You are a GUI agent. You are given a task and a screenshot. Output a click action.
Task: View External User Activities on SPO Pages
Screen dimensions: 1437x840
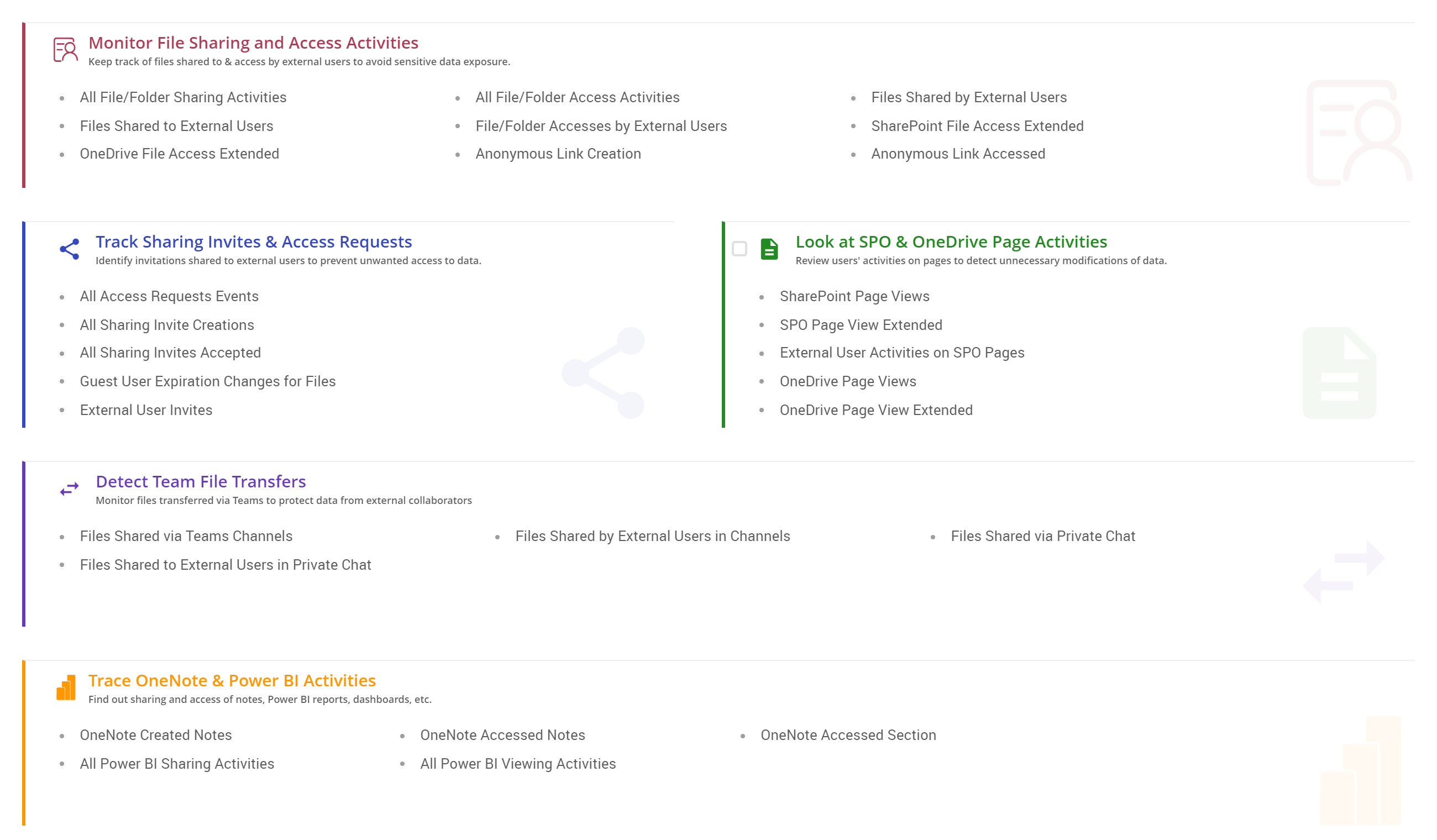pos(901,353)
